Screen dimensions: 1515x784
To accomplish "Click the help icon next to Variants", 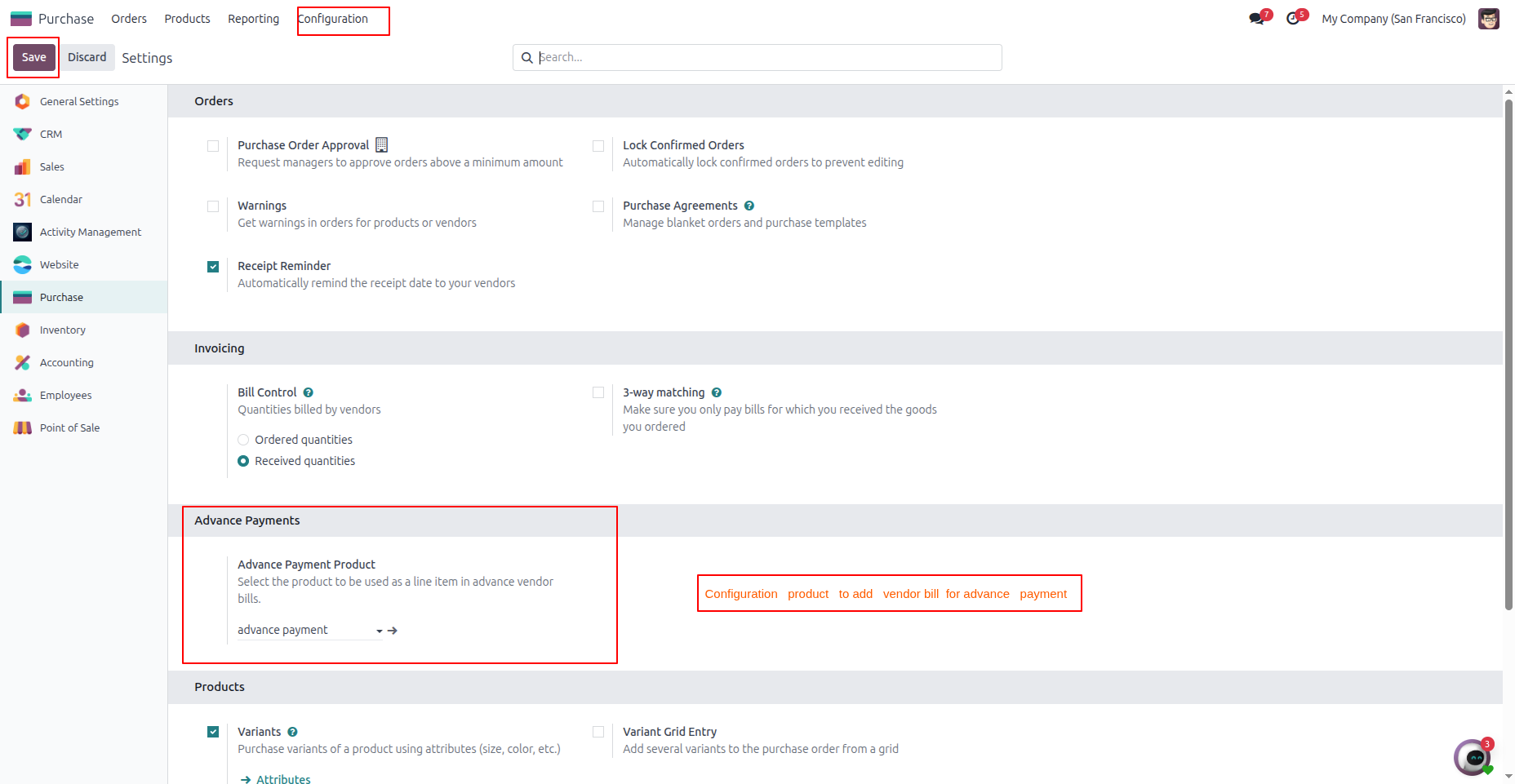I will click(x=293, y=732).
